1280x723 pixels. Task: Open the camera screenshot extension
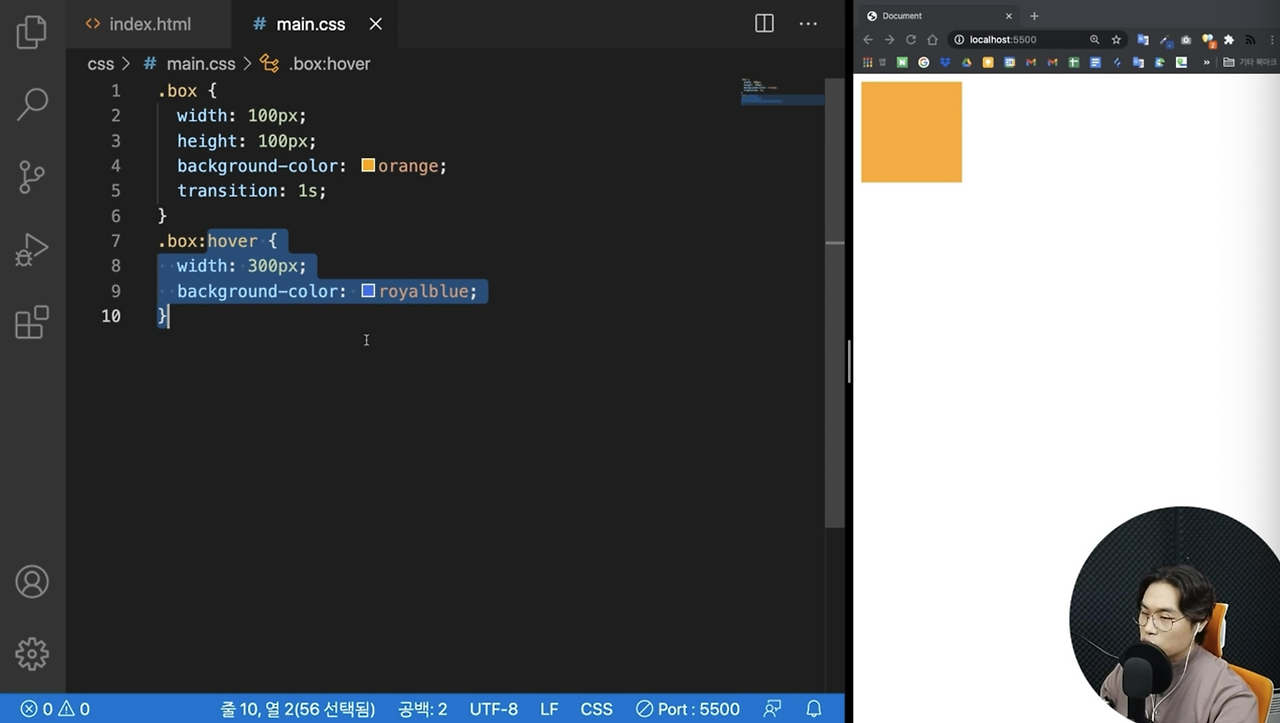(1186, 40)
